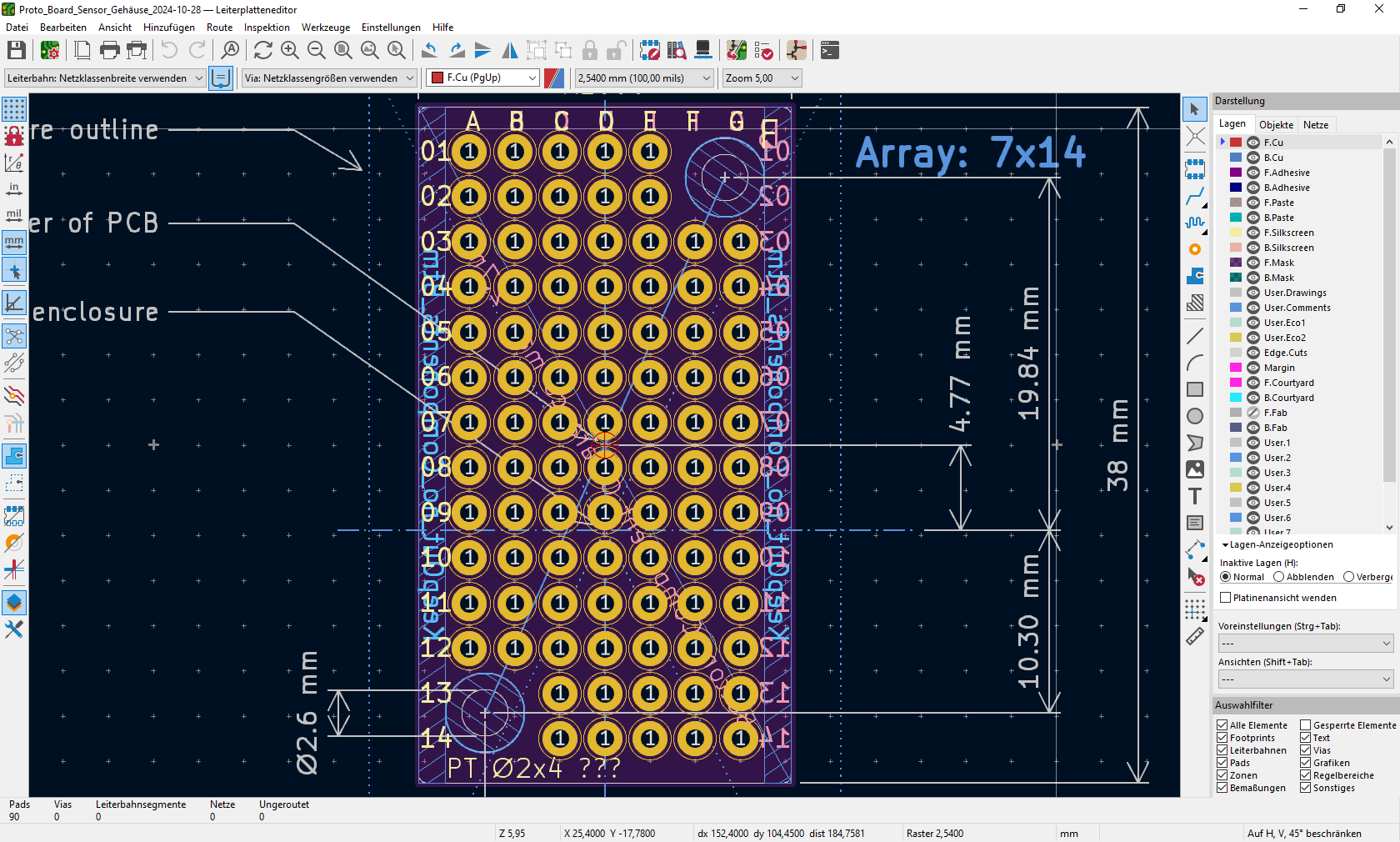Zoom in using the toolbar magnifier
The image size is (1400, 842).
pos(290,51)
